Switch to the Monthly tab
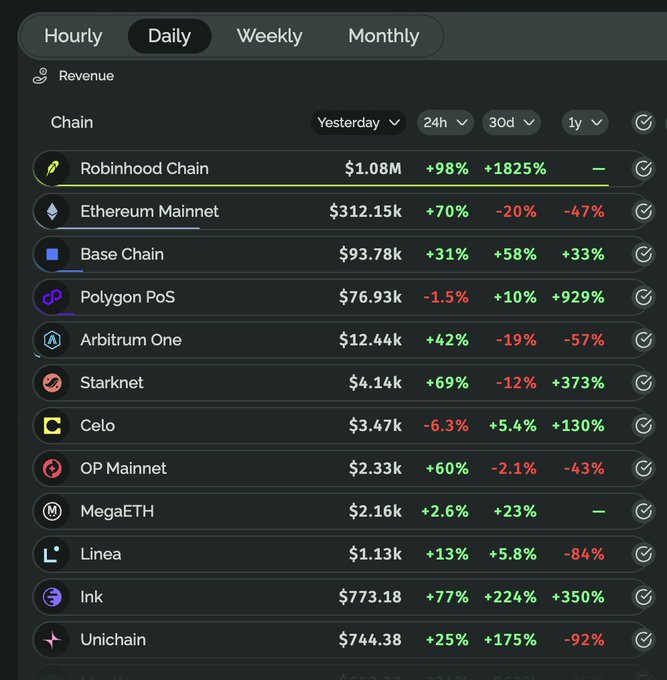 (383, 36)
